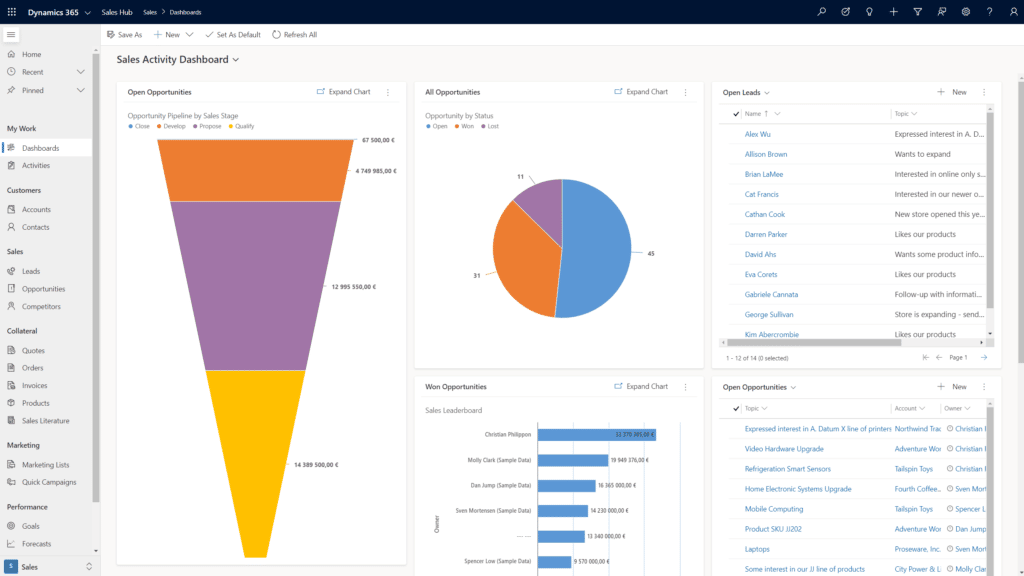The image size is (1024, 576).
Task: Click the help question mark icon
Action: click(x=989, y=12)
